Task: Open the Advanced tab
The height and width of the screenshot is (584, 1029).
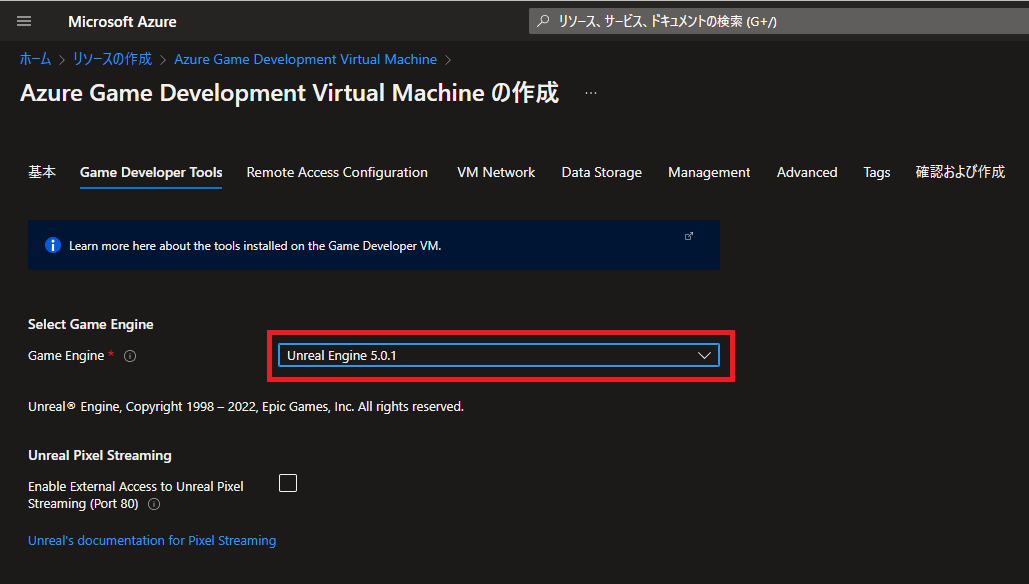Action: tap(806, 172)
